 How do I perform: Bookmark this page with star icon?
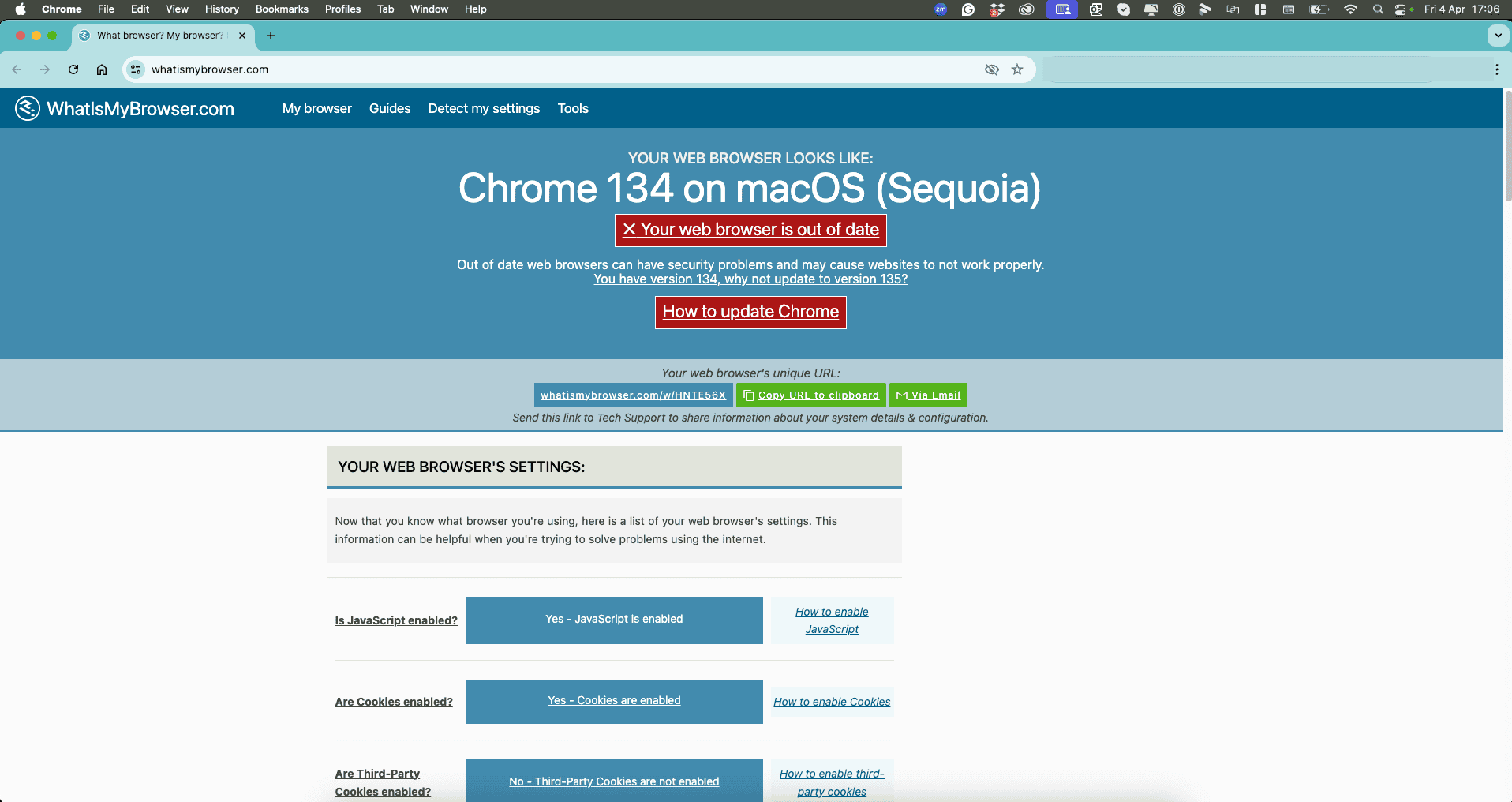tap(1017, 69)
